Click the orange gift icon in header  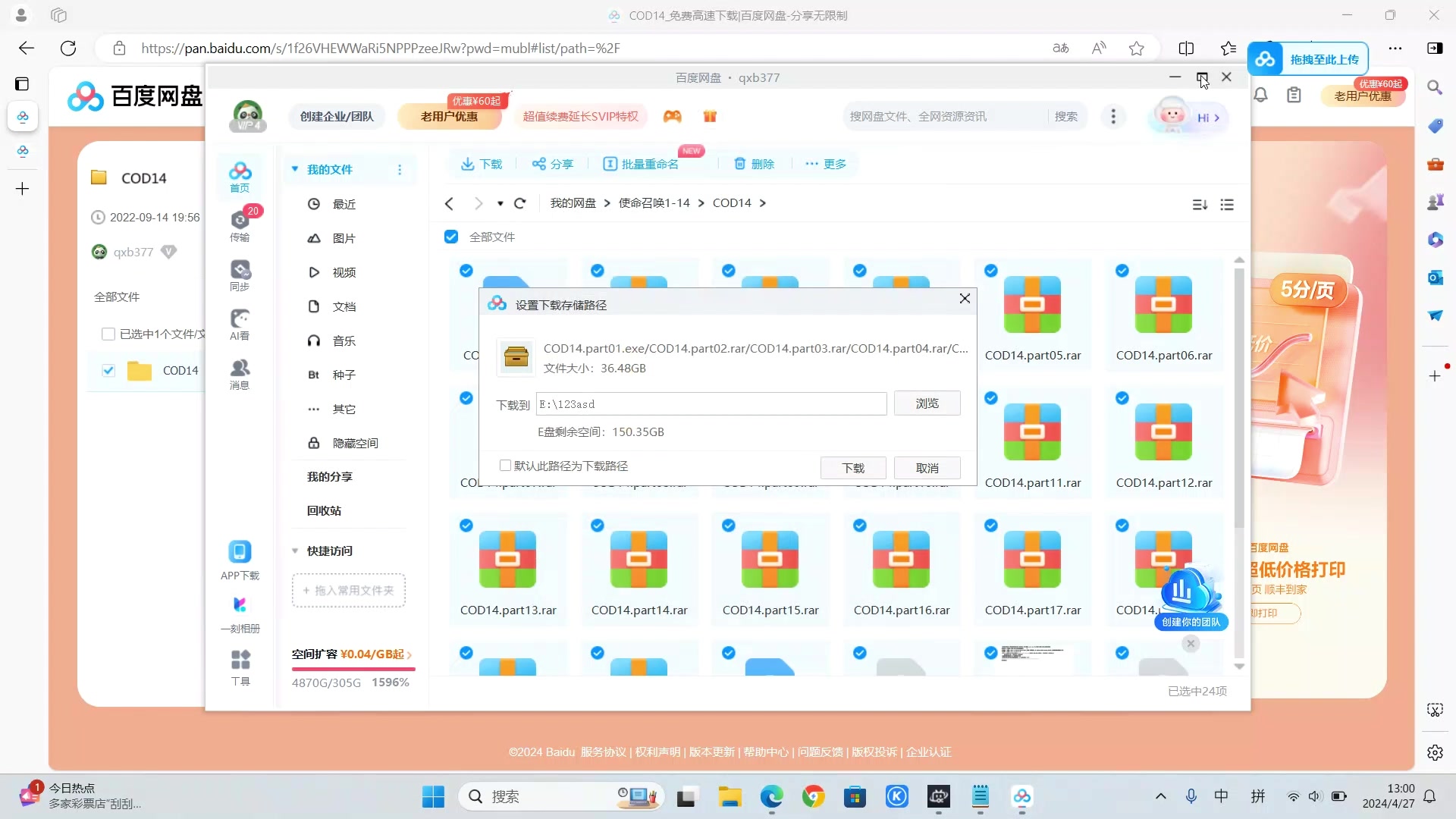[710, 116]
